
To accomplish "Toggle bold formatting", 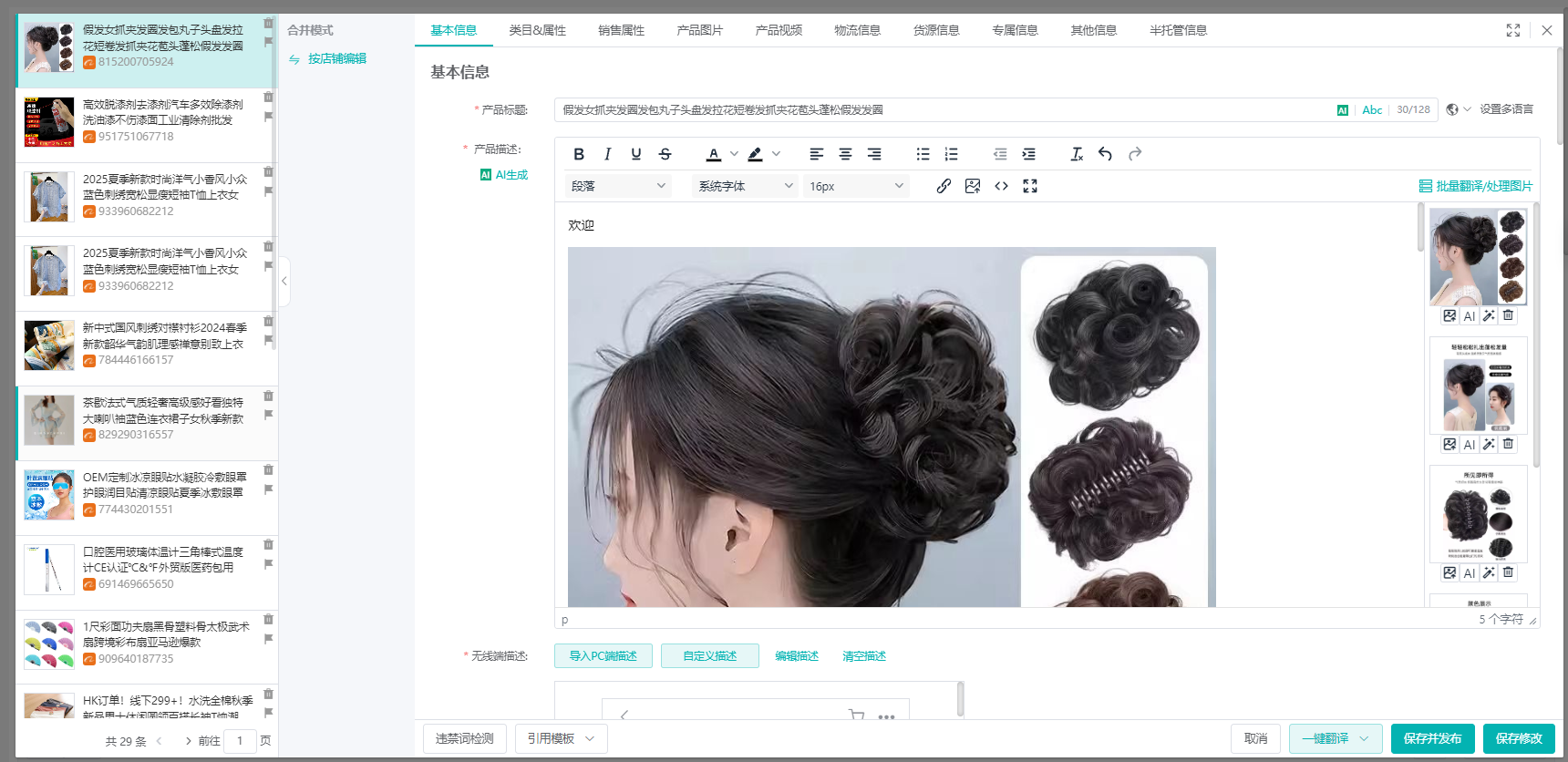I will click(579, 154).
